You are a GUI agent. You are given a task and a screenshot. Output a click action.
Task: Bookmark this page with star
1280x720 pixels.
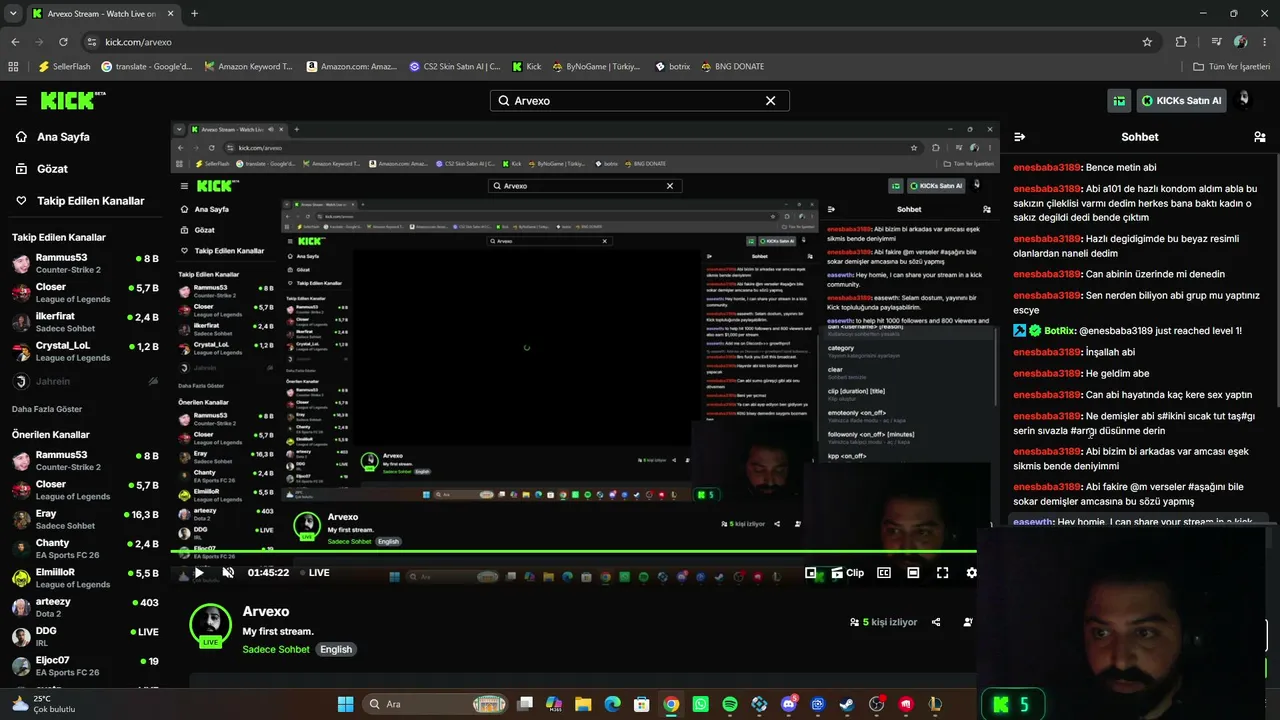tap(1147, 42)
